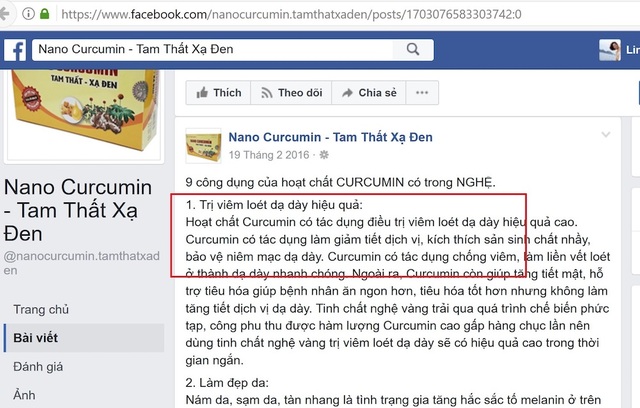
Task: Open Nano Curcumin page name link
Action: pyautogui.click(x=330, y=137)
